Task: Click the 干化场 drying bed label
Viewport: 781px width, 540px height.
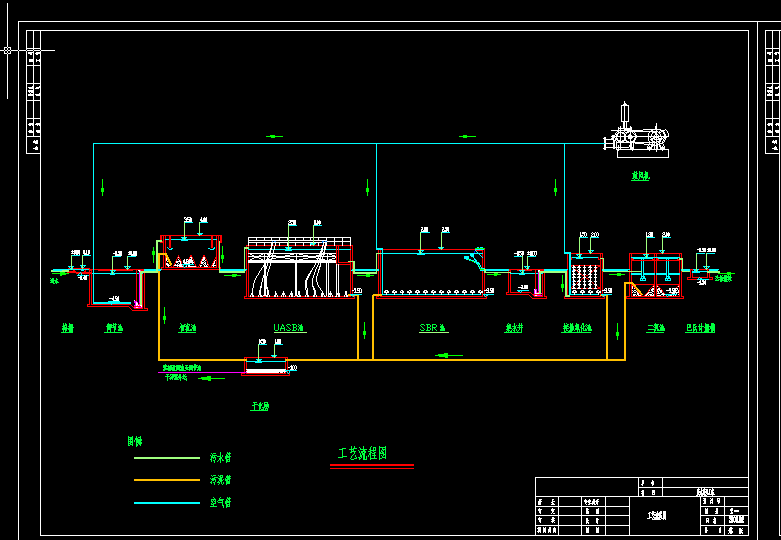Action: point(260,406)
